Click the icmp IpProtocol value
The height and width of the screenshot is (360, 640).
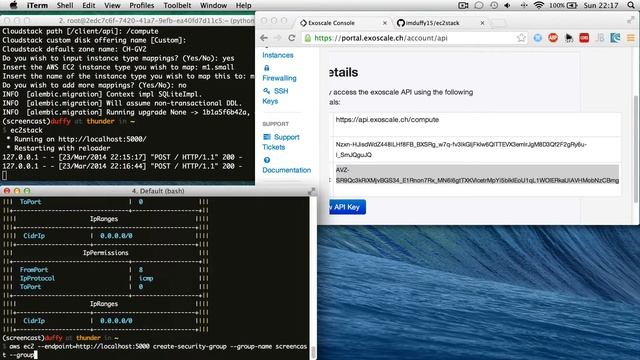point(146,278)
